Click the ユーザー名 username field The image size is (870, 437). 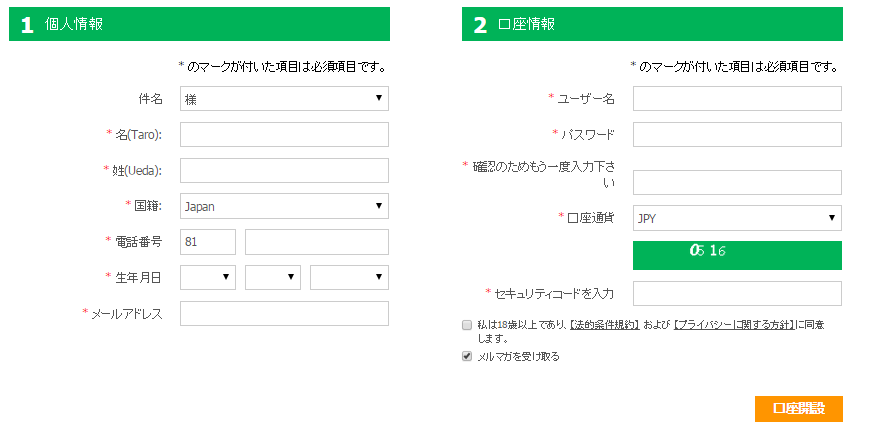point(737,99)
